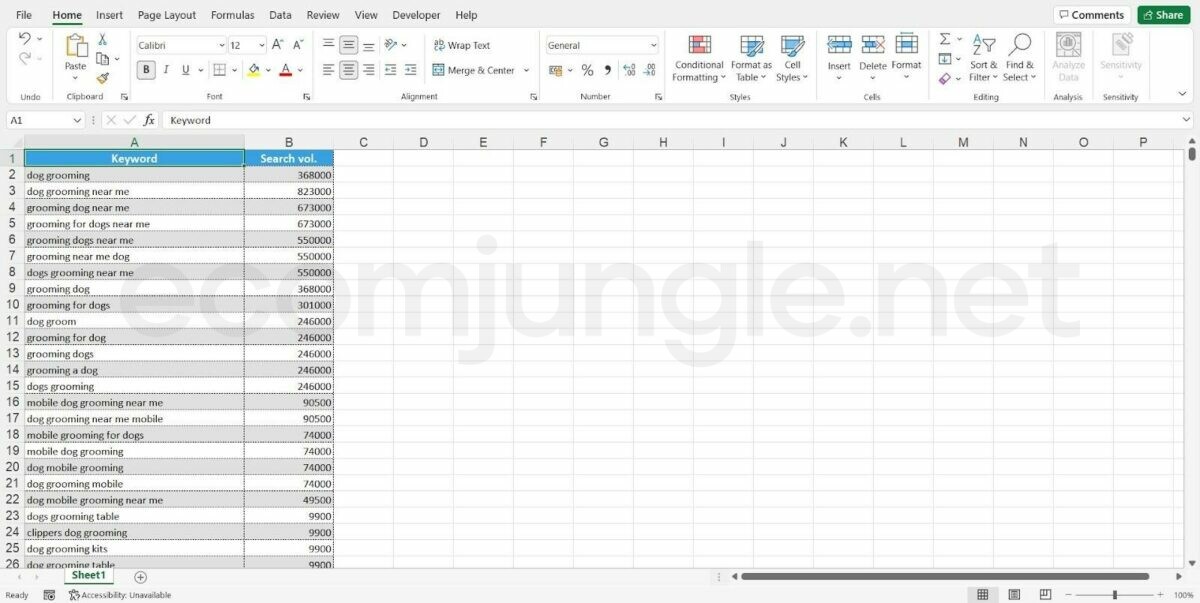Click the AutoSum sigma icon
Viewport: 1200px width, 603px height.
(945, 39)
